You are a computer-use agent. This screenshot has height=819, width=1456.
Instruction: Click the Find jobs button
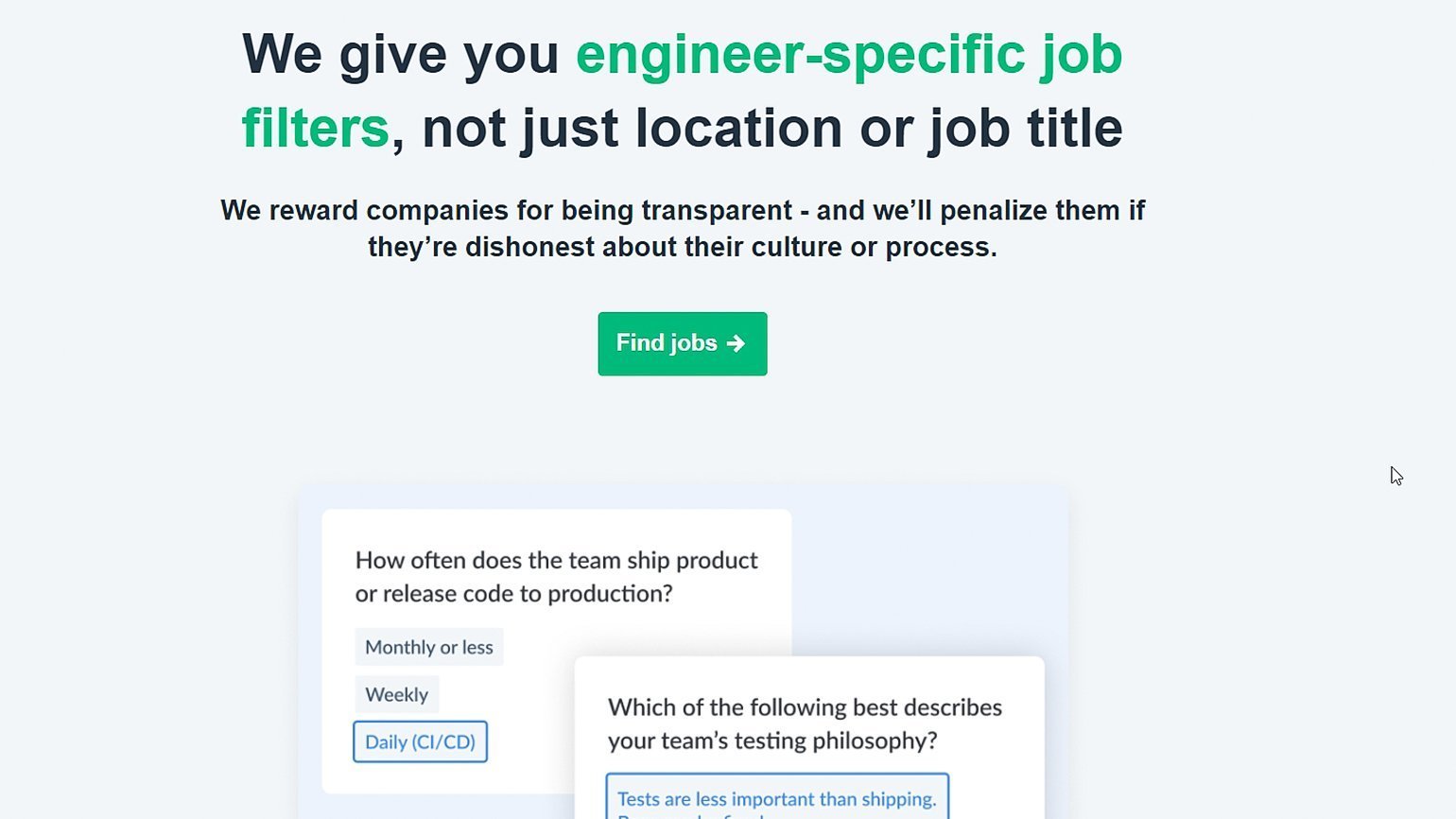pyautogui.click(x=682, y=343)
